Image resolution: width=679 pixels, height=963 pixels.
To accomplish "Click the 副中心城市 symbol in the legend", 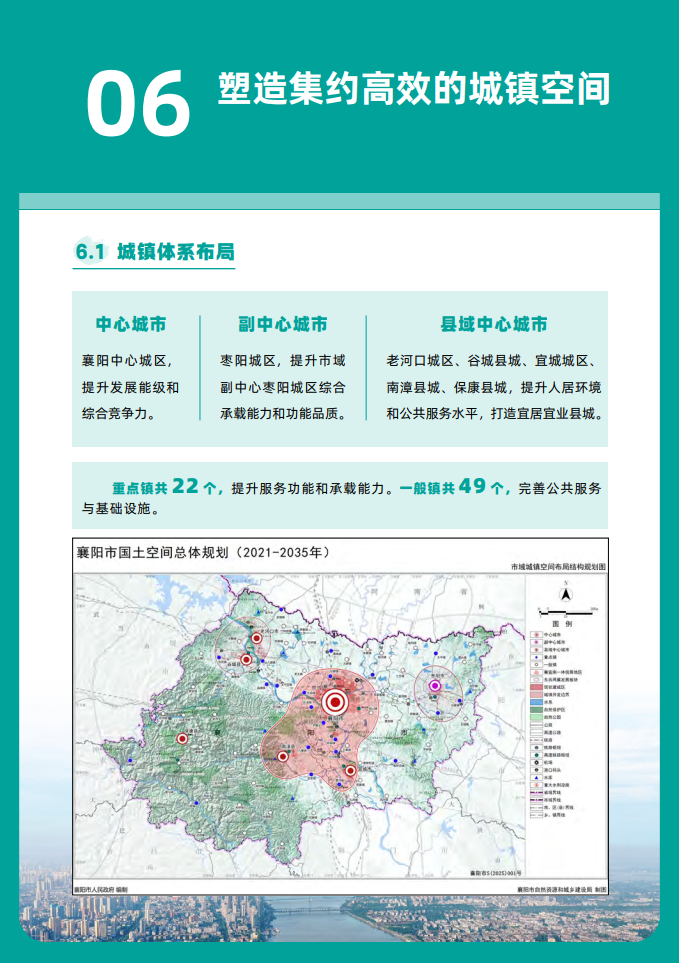I will pos(536,642).
